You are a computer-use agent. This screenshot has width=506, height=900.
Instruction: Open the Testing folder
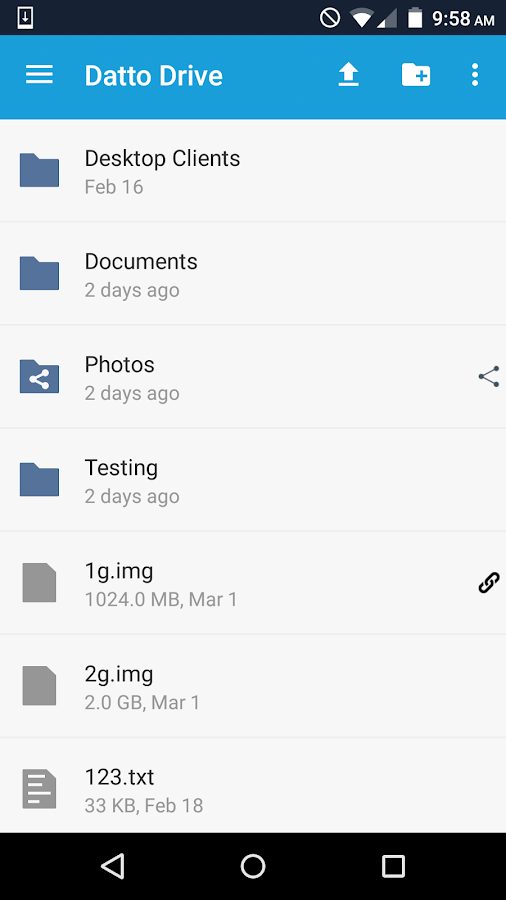point(253,480)
